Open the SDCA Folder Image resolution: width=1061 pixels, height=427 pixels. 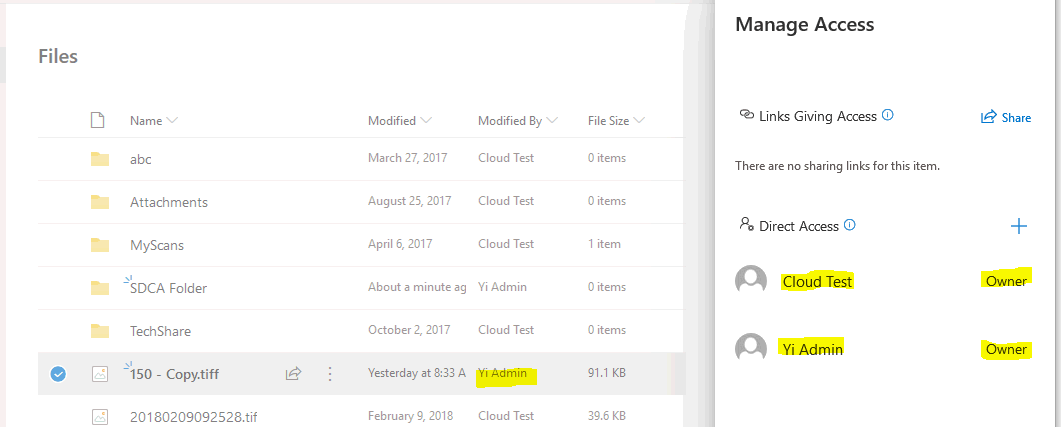(169, 288)
